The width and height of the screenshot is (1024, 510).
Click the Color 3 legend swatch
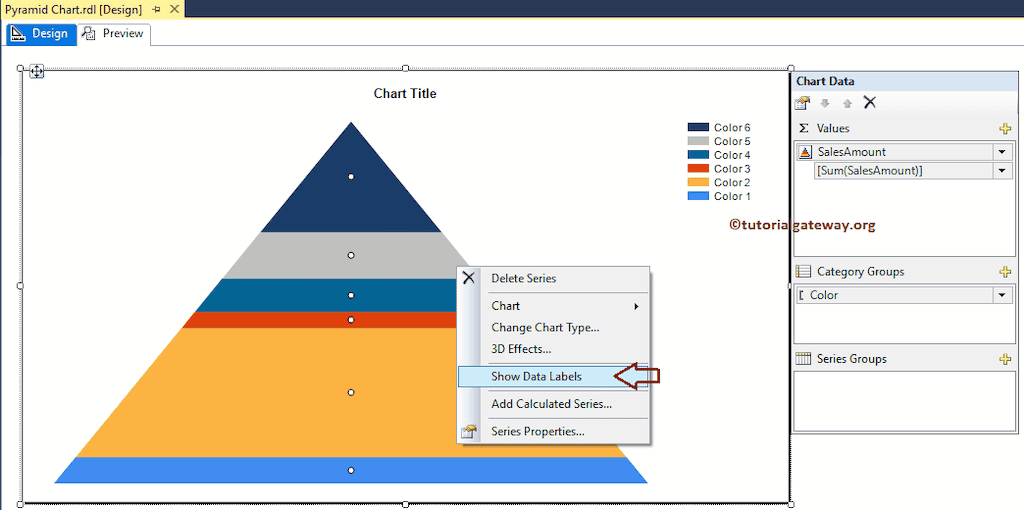698,168
